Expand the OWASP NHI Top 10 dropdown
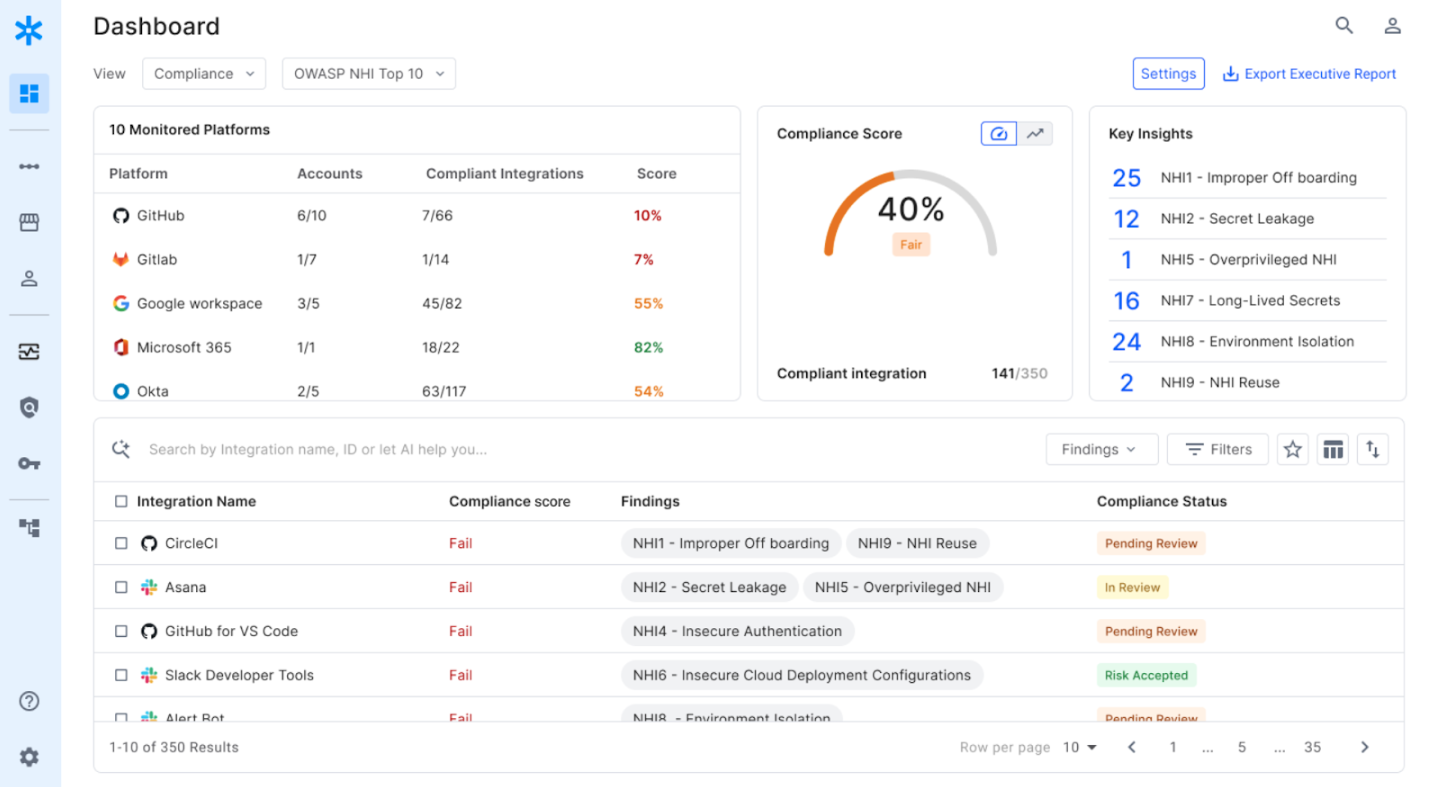The width and height of the screenshot is (1429, 787). point(368,74)
